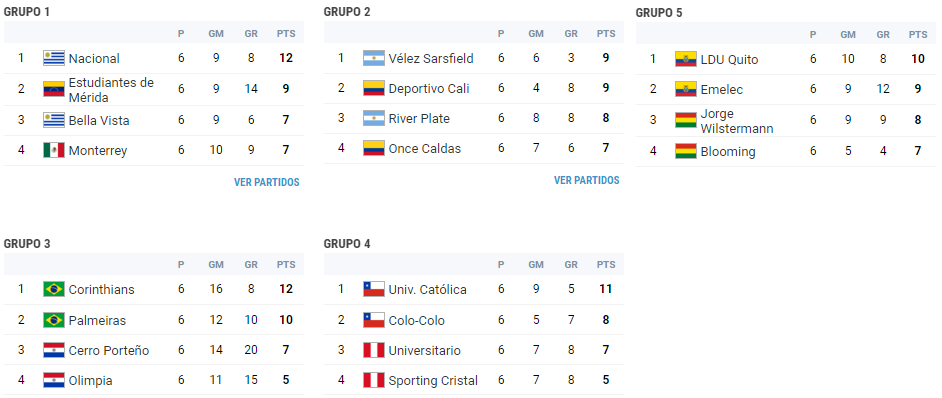Open Ver Partidos link under Grupo 1
Viewport: 942px width, 398px height.
(267, 182)
